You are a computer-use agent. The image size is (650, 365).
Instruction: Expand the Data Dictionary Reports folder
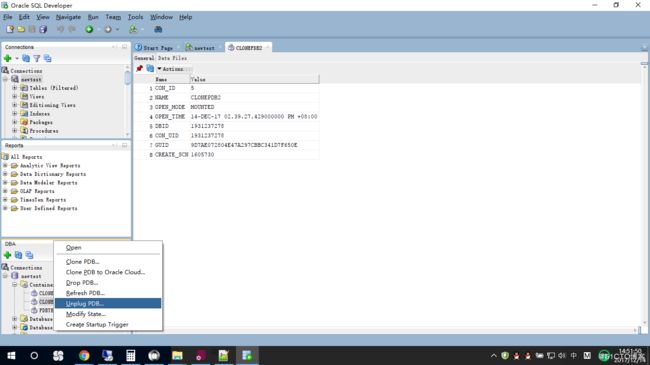pos(5,174)
